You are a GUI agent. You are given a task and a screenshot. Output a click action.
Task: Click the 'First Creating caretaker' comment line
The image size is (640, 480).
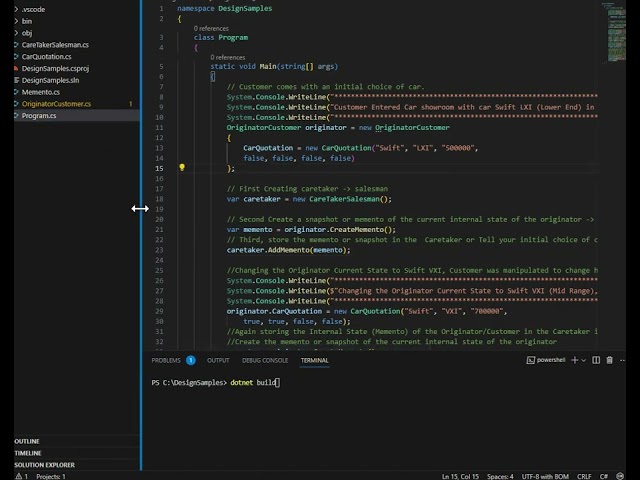point(307,189)
